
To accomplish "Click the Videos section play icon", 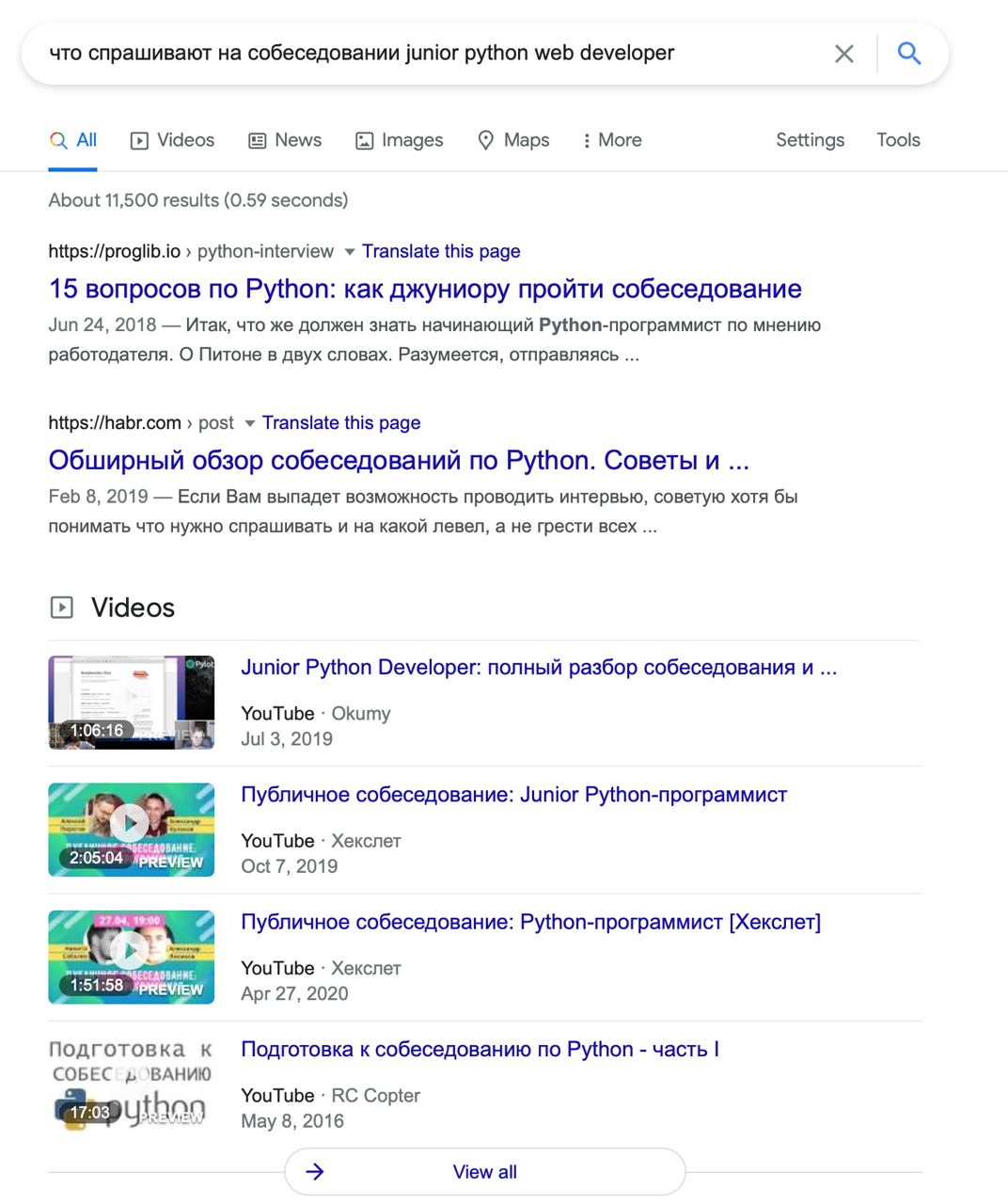I will (61, 608).
